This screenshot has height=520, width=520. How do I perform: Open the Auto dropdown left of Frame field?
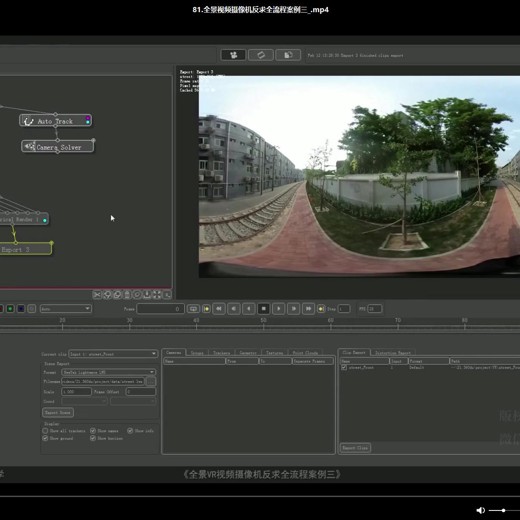tap(65, 309)
